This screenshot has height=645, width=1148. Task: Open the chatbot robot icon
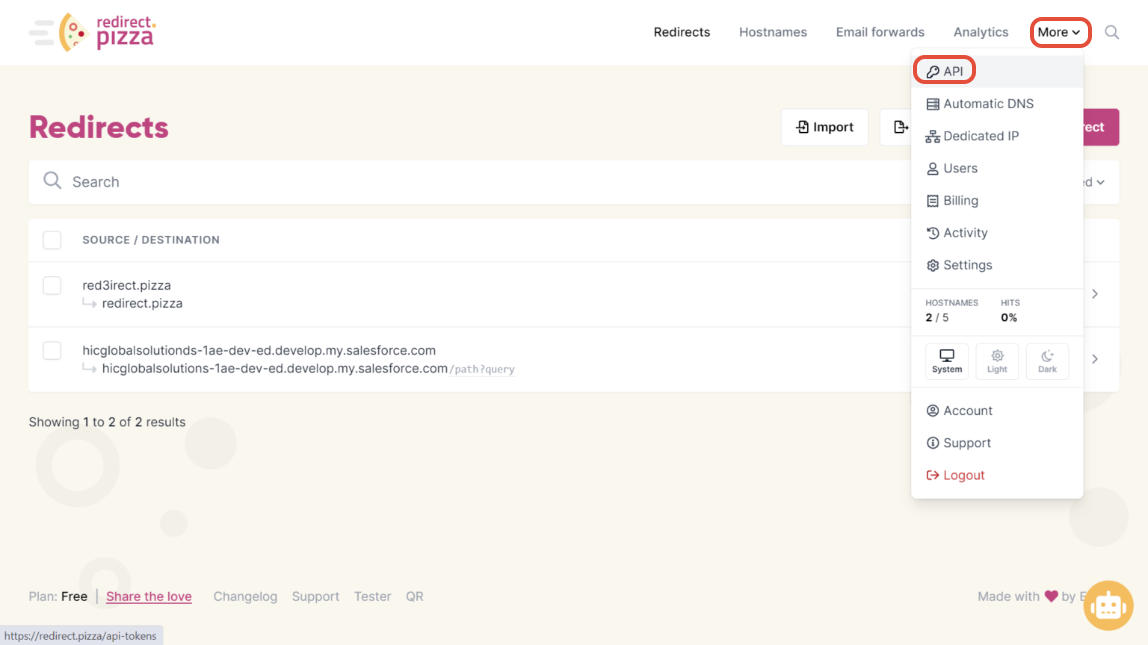pos(1108,606)
